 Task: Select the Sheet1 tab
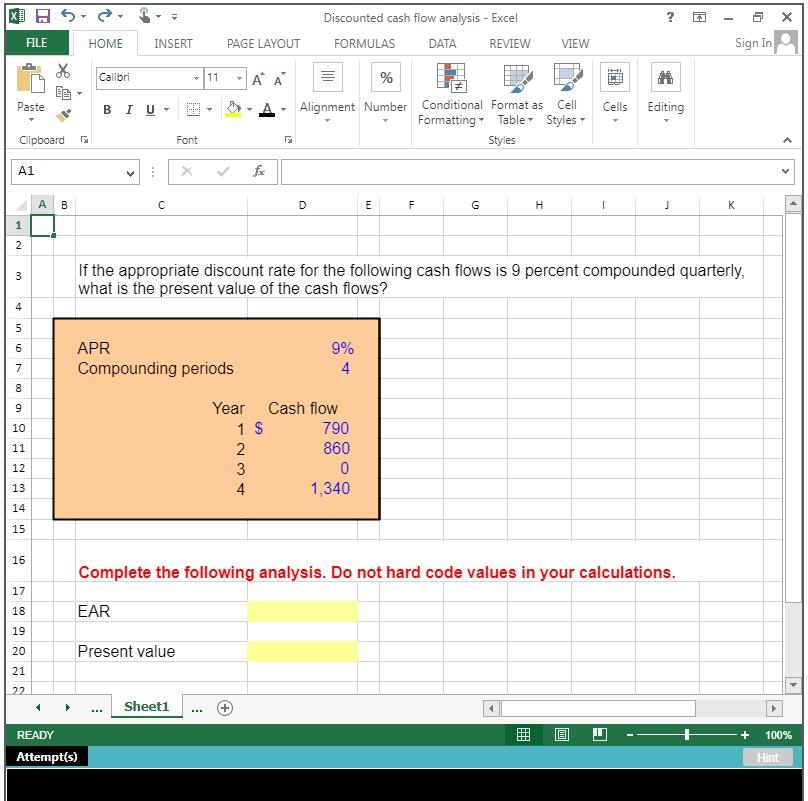click(x=146, y=707)
